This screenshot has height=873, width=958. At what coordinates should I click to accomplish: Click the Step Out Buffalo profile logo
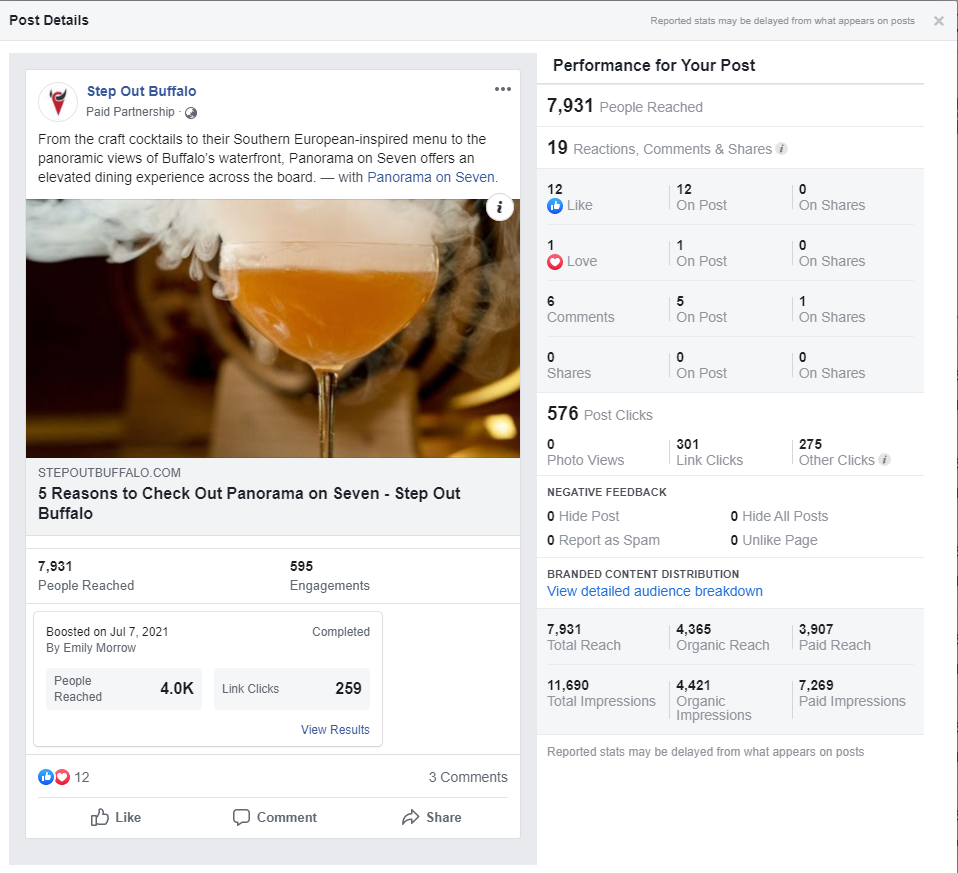pyautogui.click(x=58, y=101)
